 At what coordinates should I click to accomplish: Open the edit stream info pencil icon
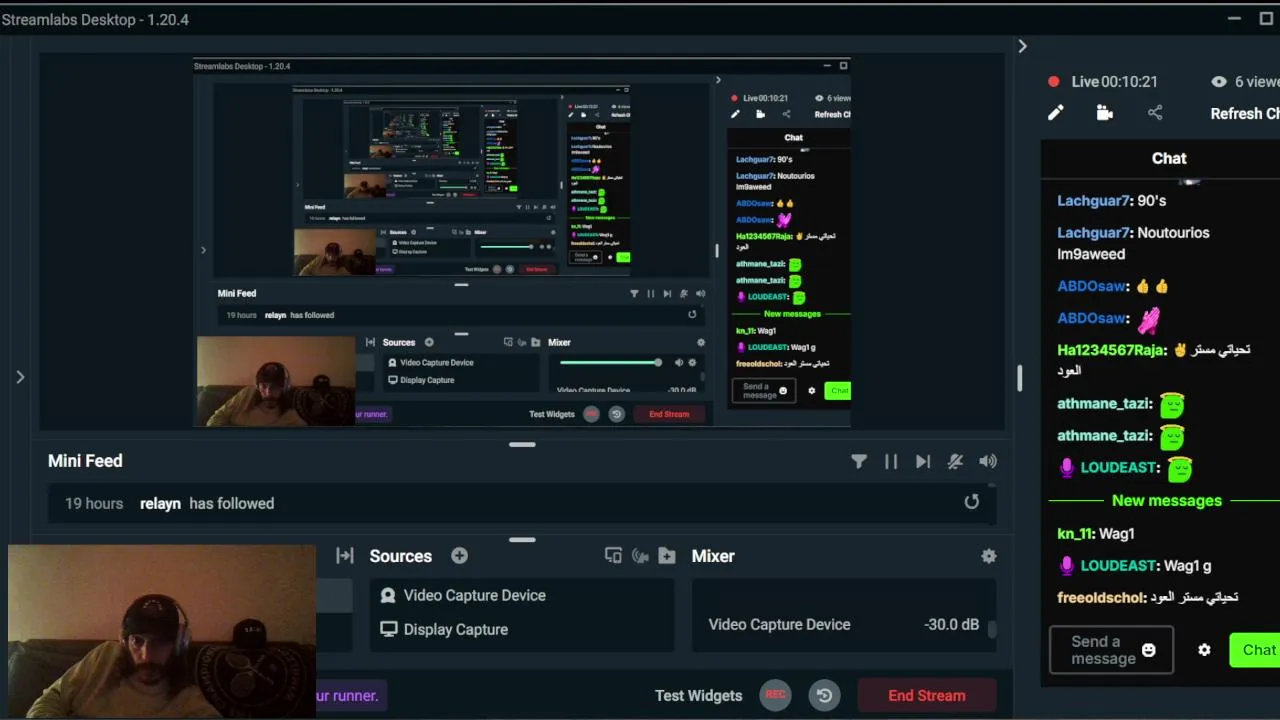pos(1055,113)
